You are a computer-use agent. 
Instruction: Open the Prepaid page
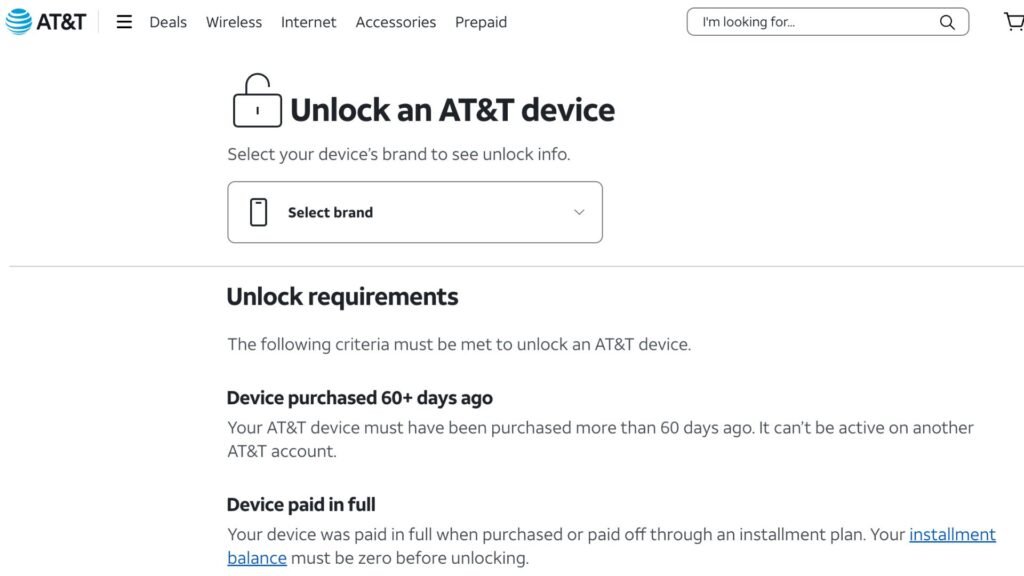(480, 21)
